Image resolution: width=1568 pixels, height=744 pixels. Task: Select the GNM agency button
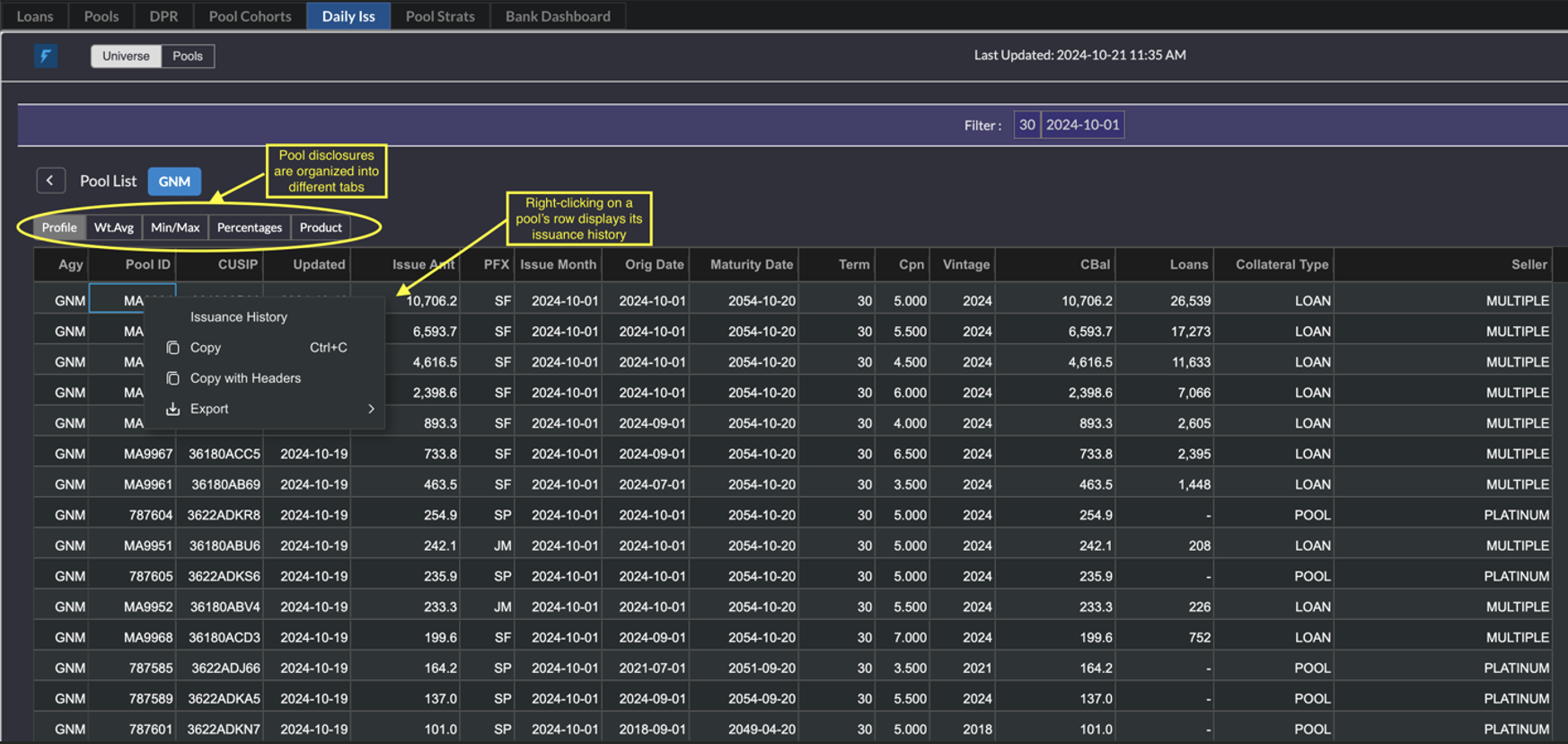pos(174,182)
